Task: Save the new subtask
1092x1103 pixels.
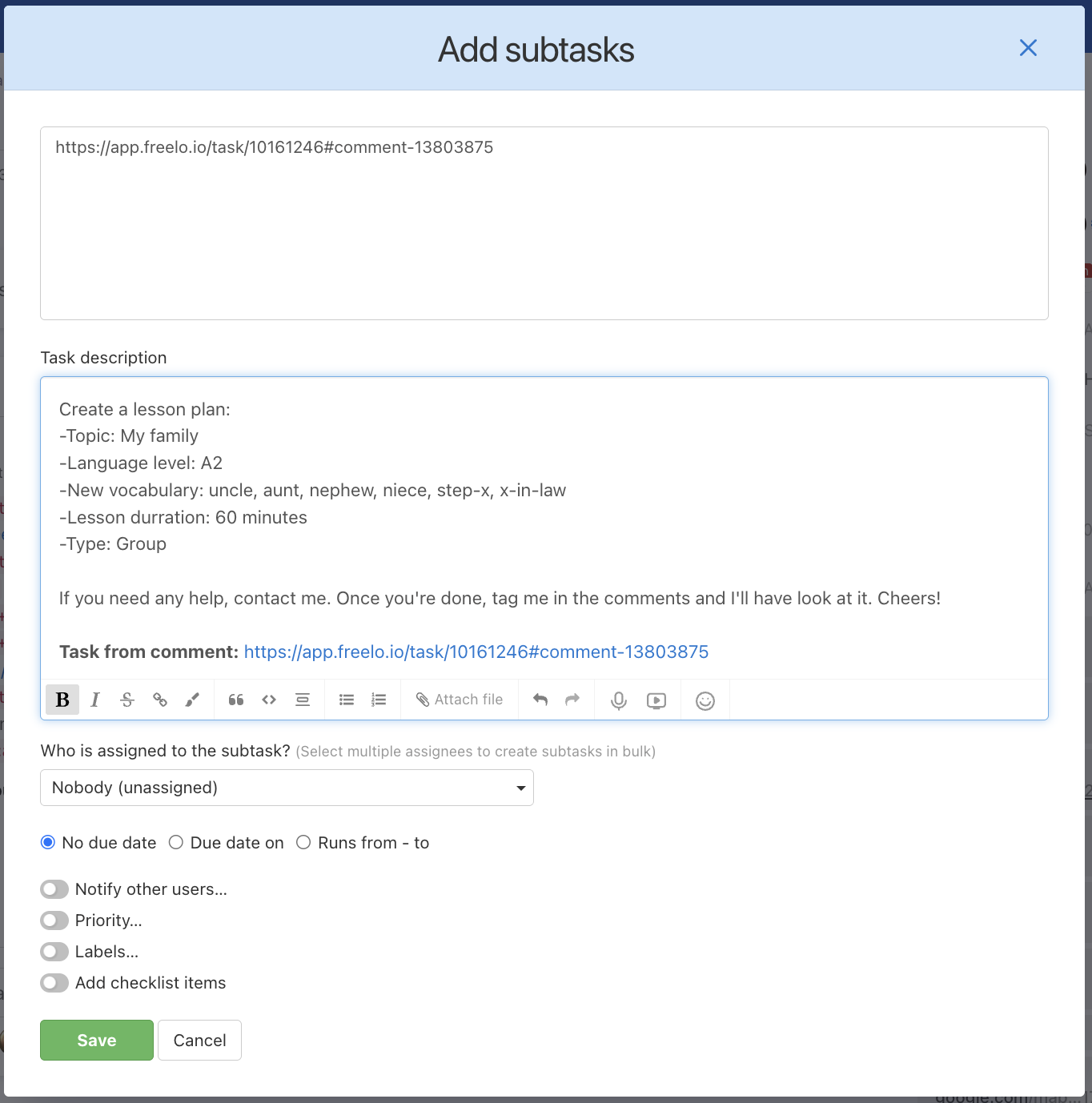Action: point(96,1040)
